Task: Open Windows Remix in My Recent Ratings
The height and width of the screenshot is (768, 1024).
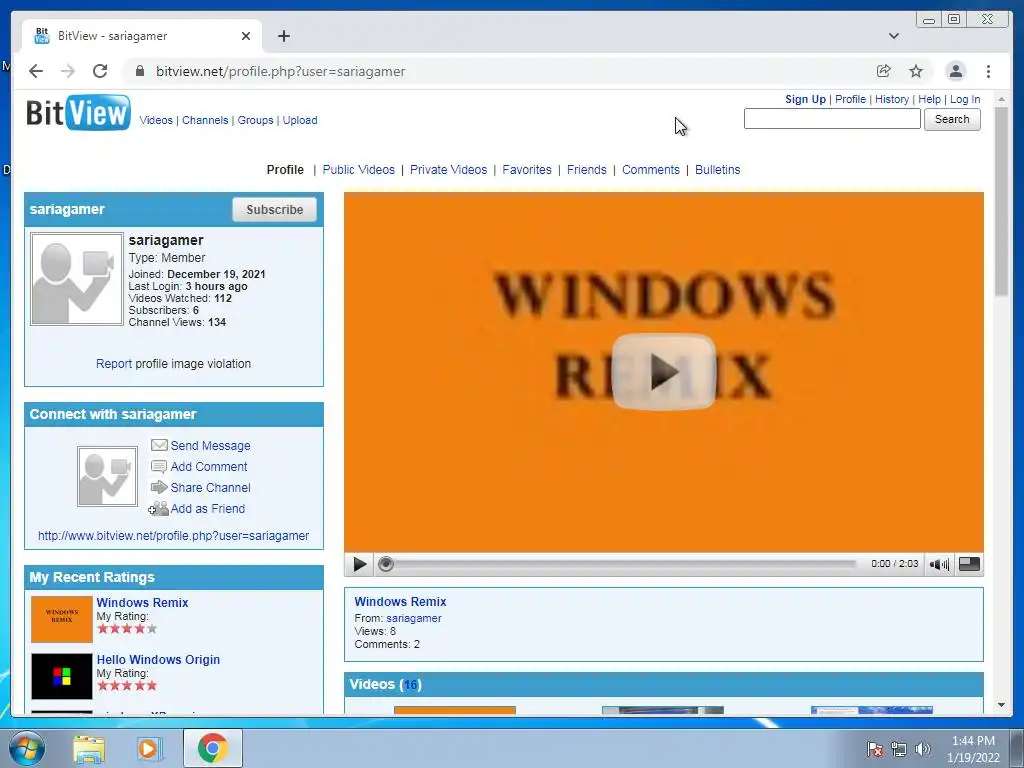Action: pyautogui.click(x=142, y=603)
